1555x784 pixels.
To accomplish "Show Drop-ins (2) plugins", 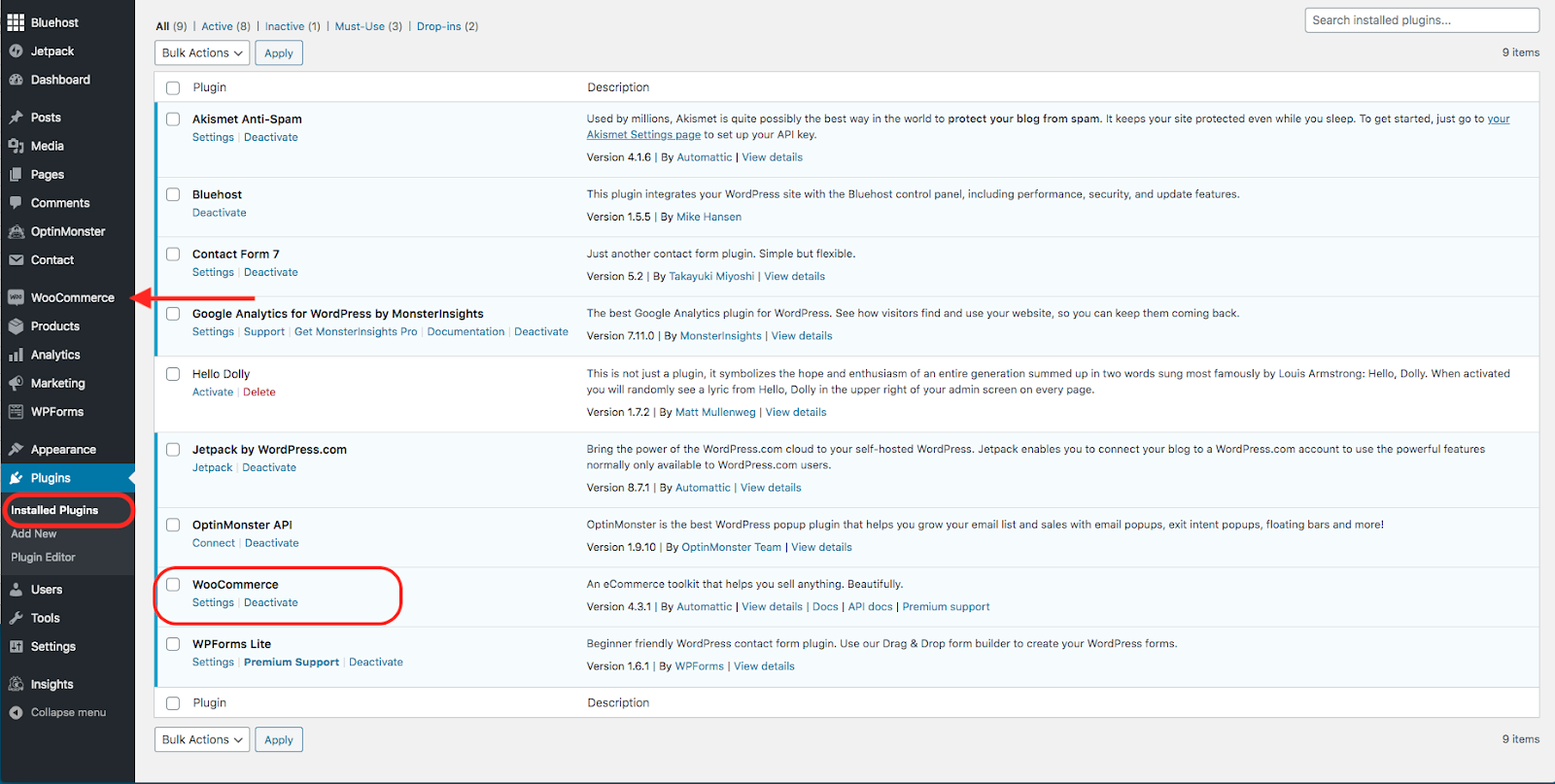I will point(447,26).
